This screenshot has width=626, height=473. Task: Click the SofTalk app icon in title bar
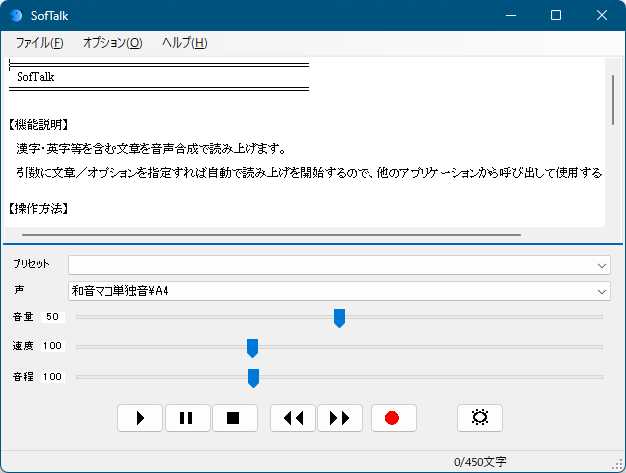tap(16, 16)
